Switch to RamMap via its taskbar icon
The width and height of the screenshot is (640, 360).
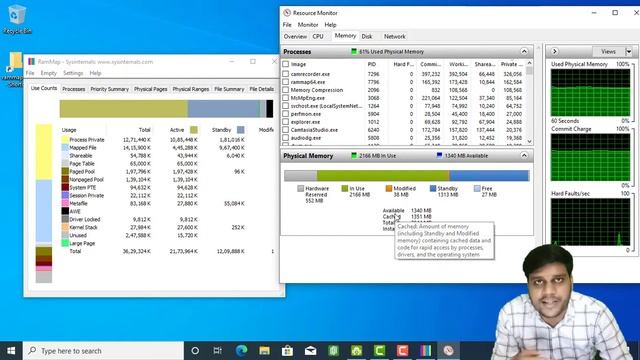pyautogui.click(x=425, y=351)
